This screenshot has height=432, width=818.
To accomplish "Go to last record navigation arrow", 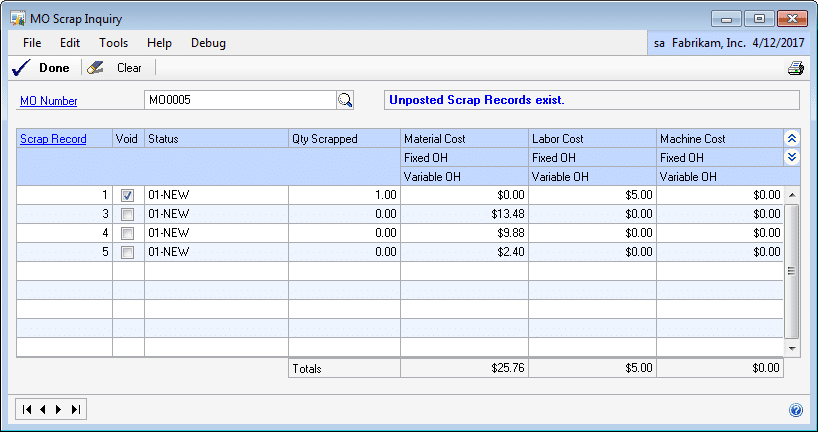I will [x=76, y=409].
